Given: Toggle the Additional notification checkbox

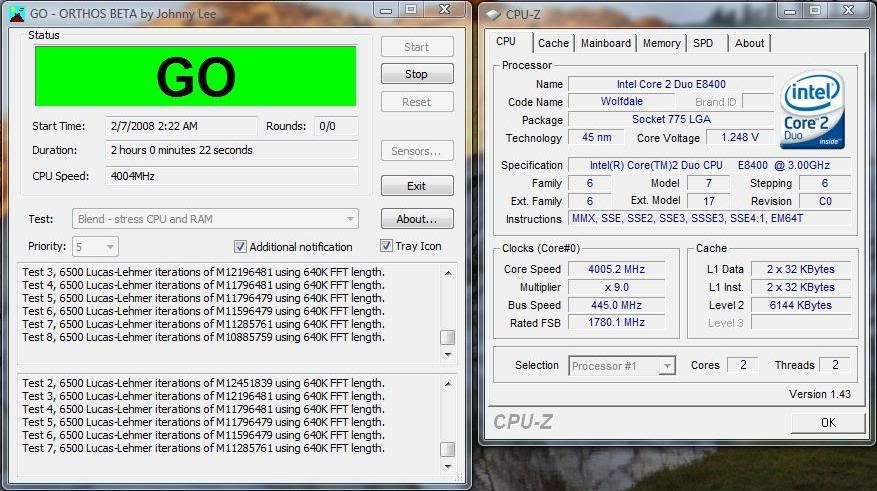Looking at the screenshot, I should (240, 247).
